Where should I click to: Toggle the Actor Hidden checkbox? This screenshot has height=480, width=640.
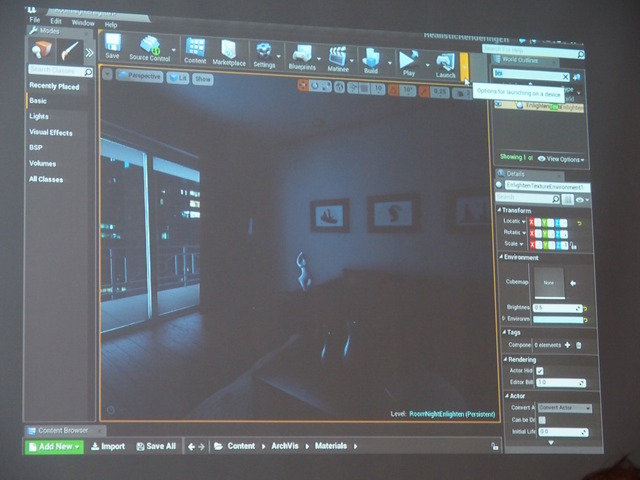tap(540, 371)
